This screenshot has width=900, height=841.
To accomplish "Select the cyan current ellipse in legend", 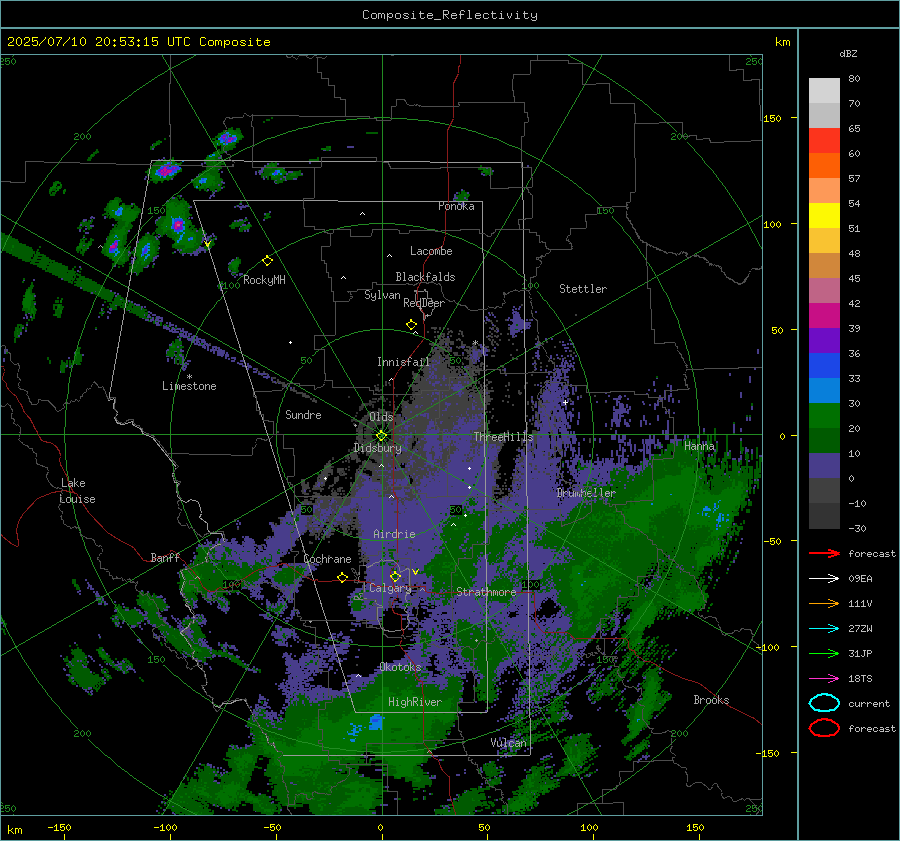I will 824,703.
